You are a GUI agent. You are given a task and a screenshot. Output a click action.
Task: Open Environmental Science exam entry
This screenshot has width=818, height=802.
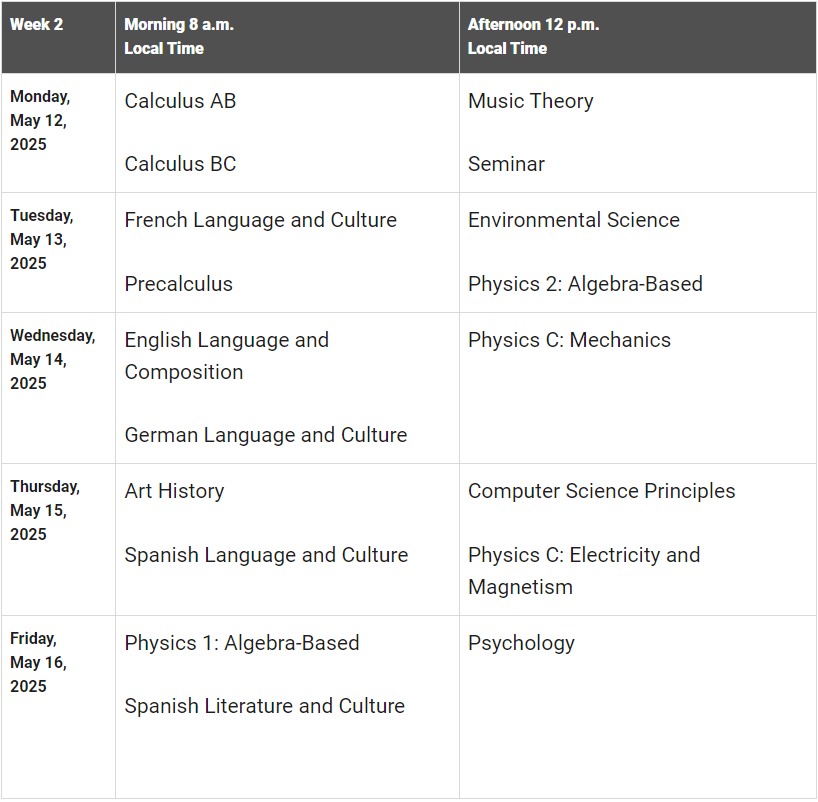tap(573, 220)
